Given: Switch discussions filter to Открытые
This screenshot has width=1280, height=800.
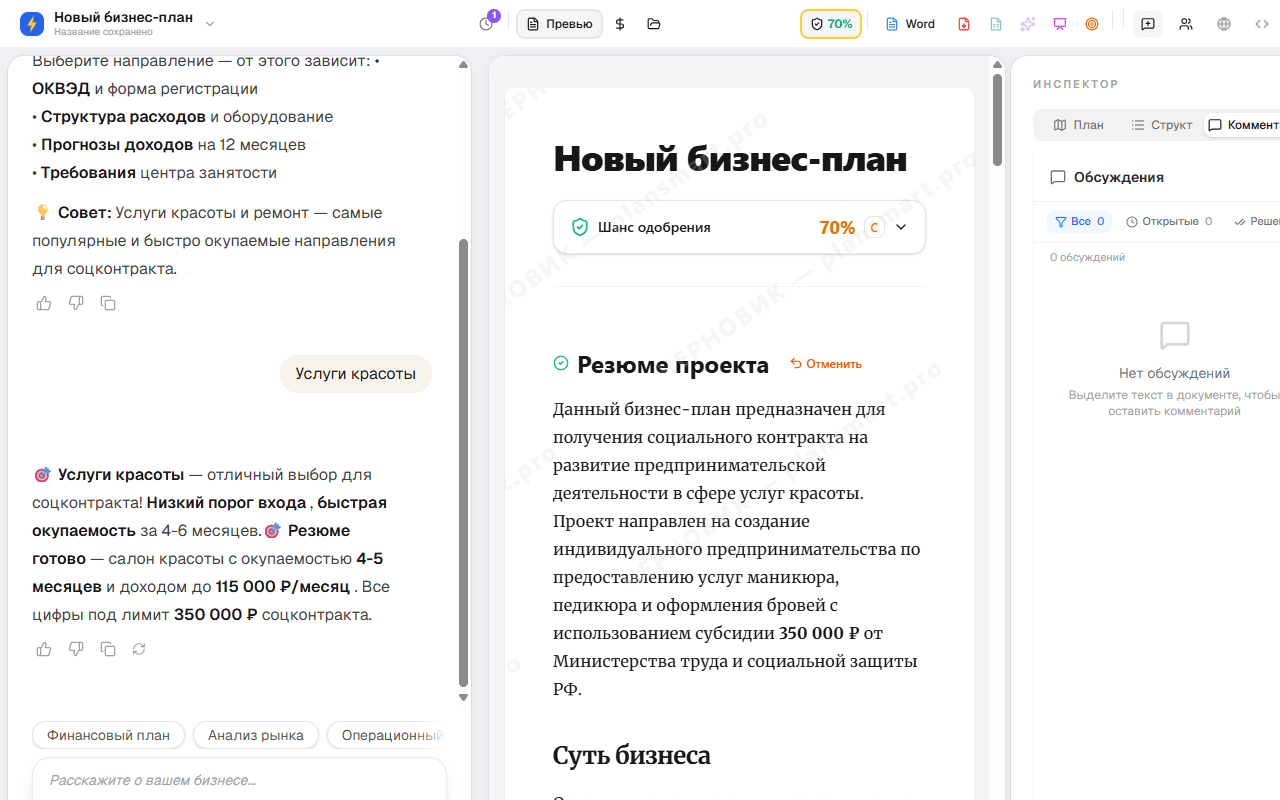Looking at the screenshot, I should pyautogui.click(x=1169, y=221).
